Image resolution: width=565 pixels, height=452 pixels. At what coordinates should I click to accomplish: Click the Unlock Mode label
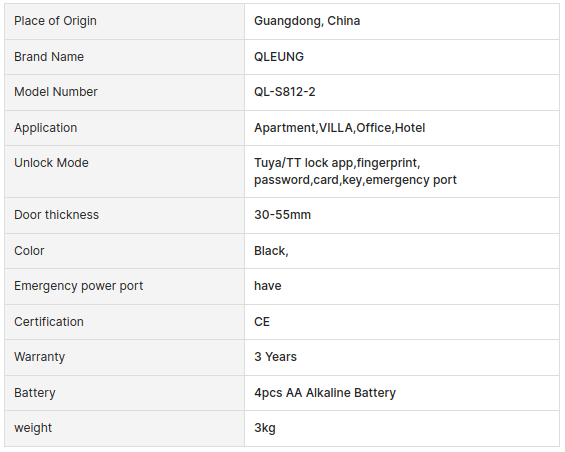pyautogui.click(x=51, y=163)
